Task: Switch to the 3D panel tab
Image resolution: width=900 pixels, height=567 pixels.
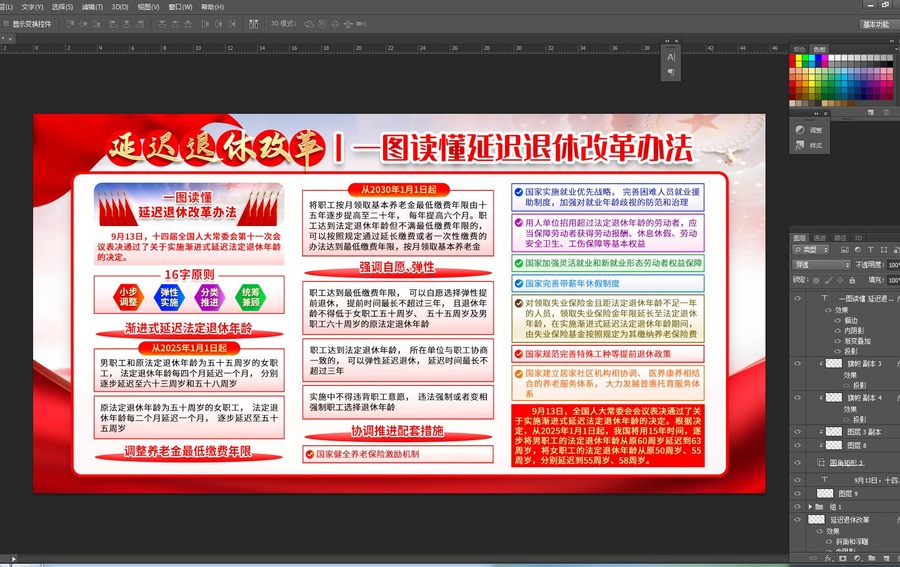Action: coord(858,238)
